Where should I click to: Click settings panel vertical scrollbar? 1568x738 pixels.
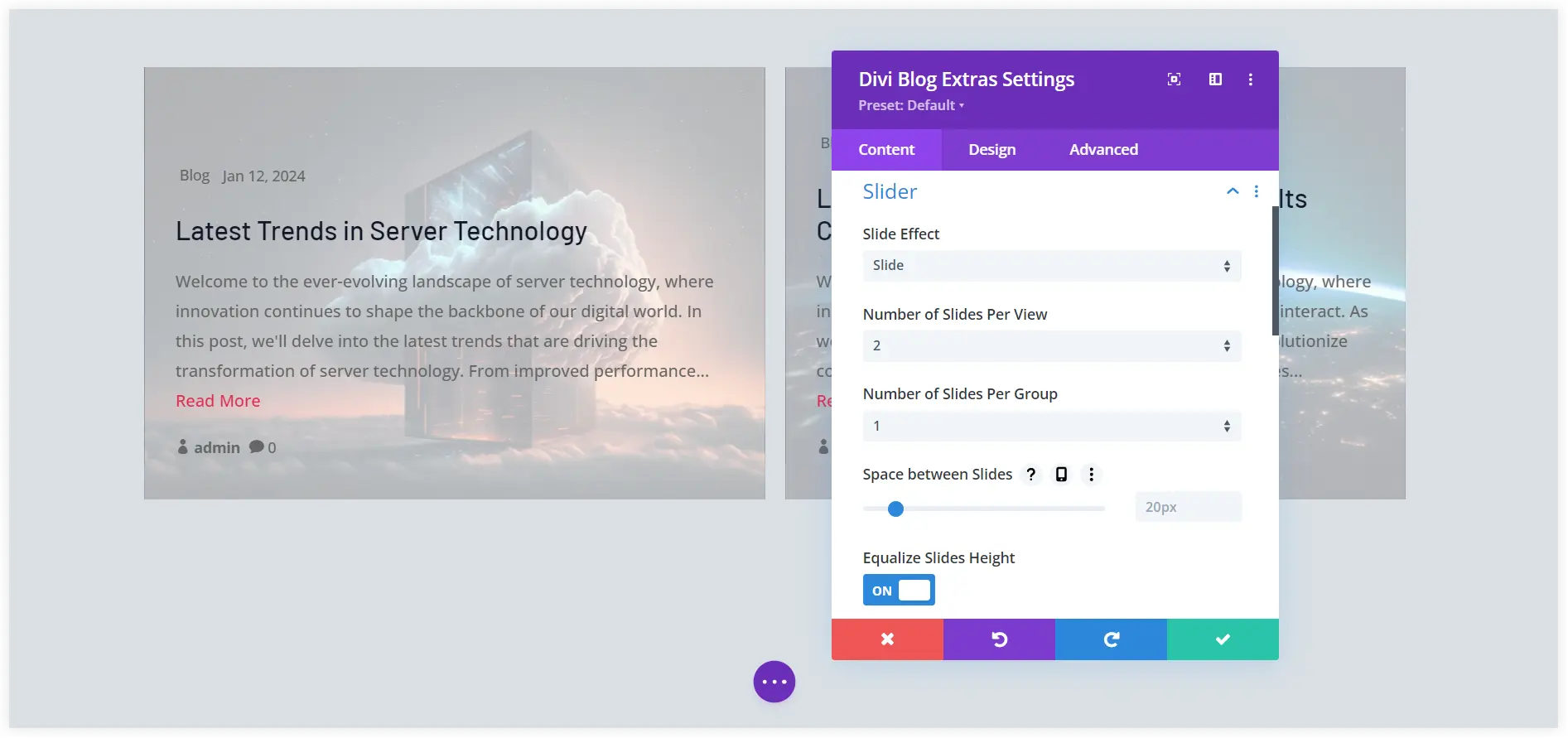(1276, 270)
